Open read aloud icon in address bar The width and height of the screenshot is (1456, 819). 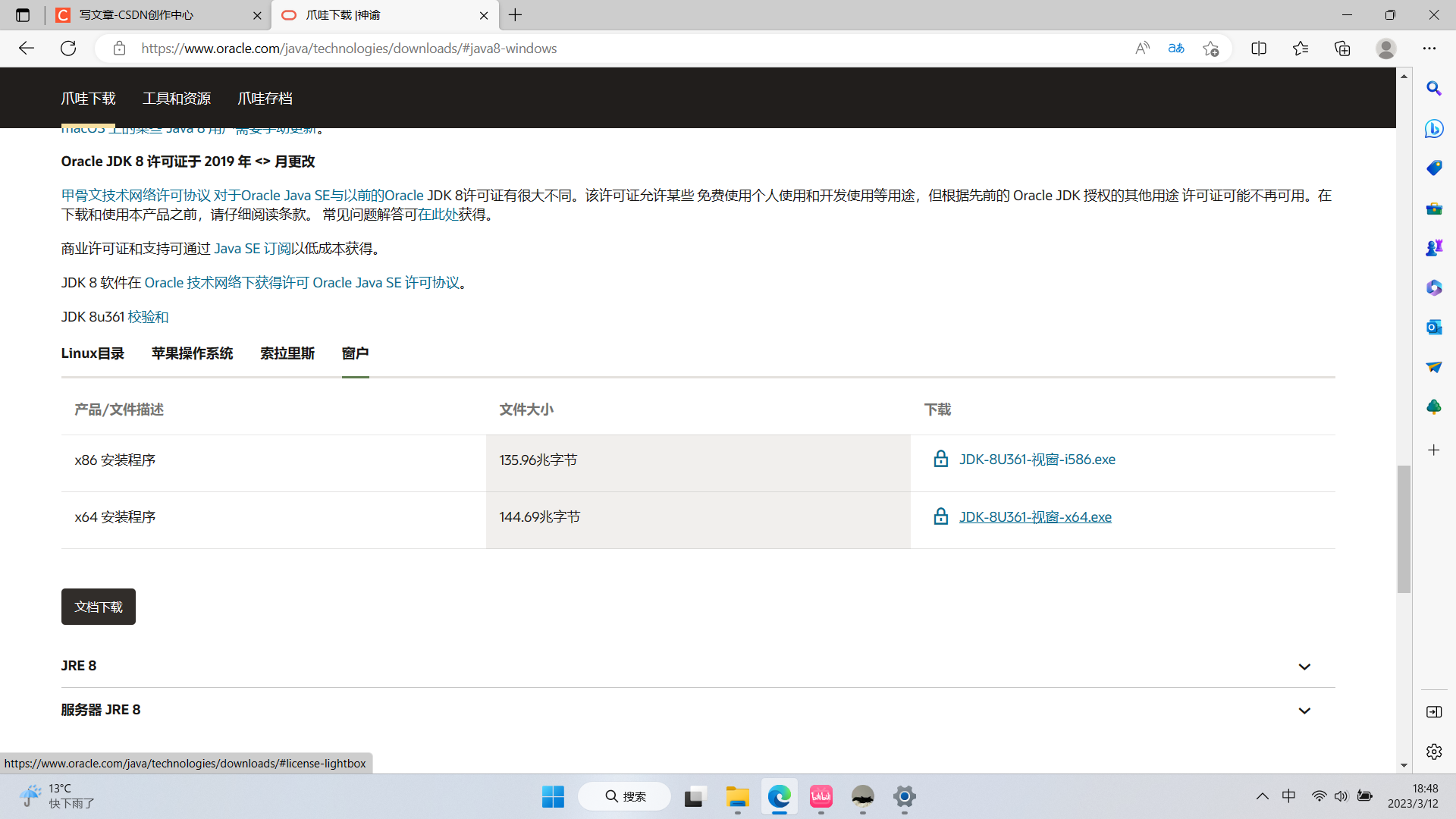click(1142, 49)
